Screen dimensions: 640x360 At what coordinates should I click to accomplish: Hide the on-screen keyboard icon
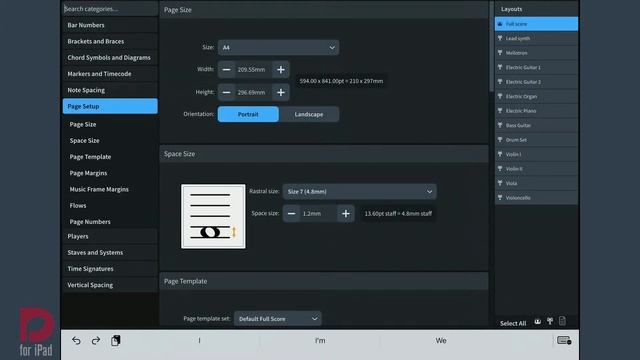click(564, 340)
